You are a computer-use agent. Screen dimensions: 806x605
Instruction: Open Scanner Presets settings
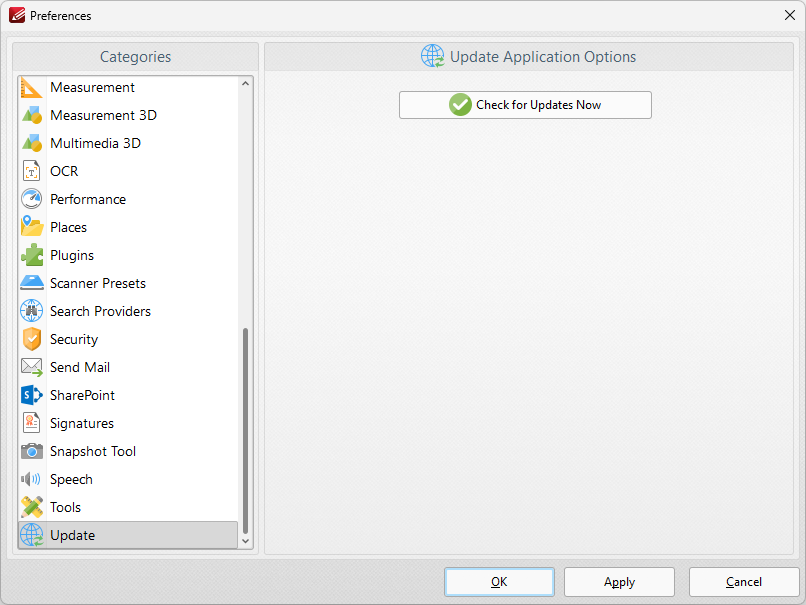[128, 283]
